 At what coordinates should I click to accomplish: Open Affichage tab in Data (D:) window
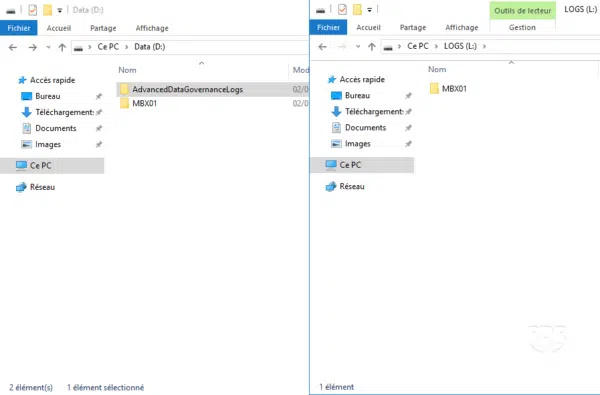pyautogui.click(x=152, y=28)
